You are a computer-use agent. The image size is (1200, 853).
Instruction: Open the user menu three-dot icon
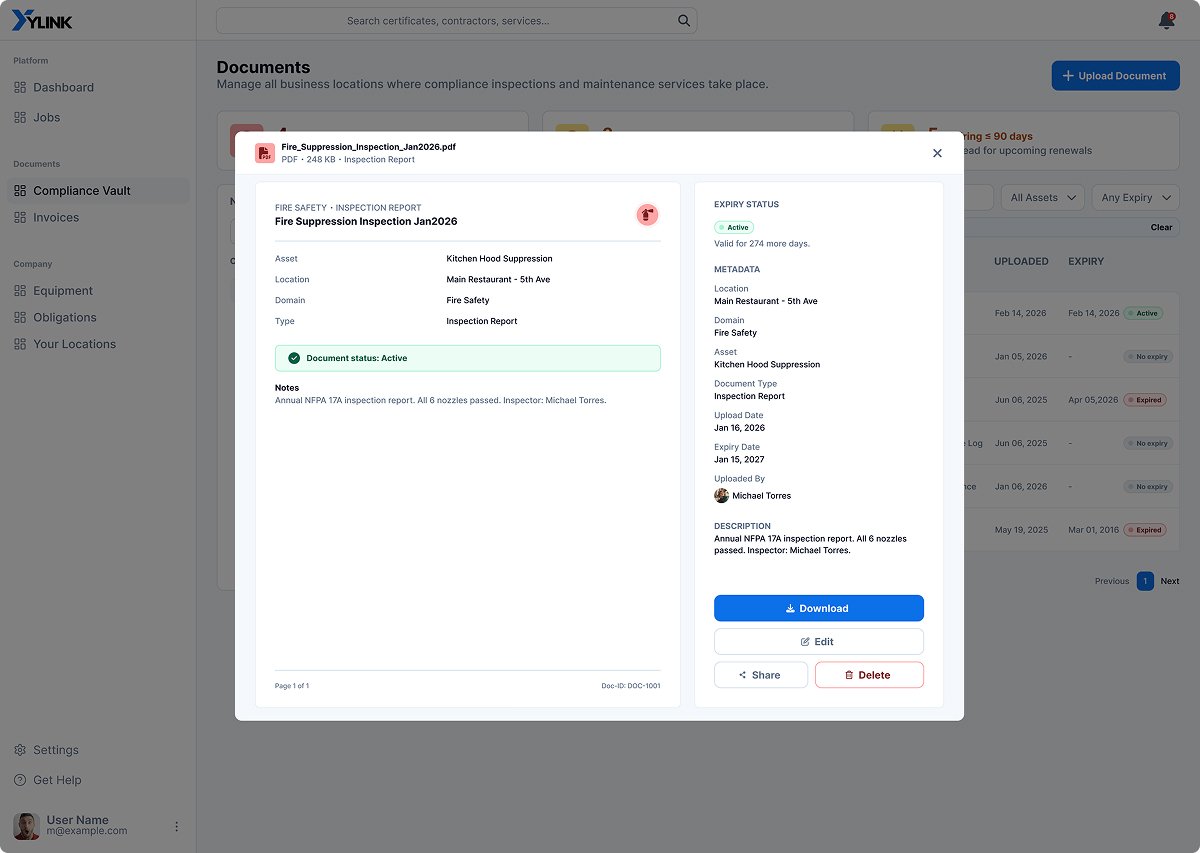[177, 826]
